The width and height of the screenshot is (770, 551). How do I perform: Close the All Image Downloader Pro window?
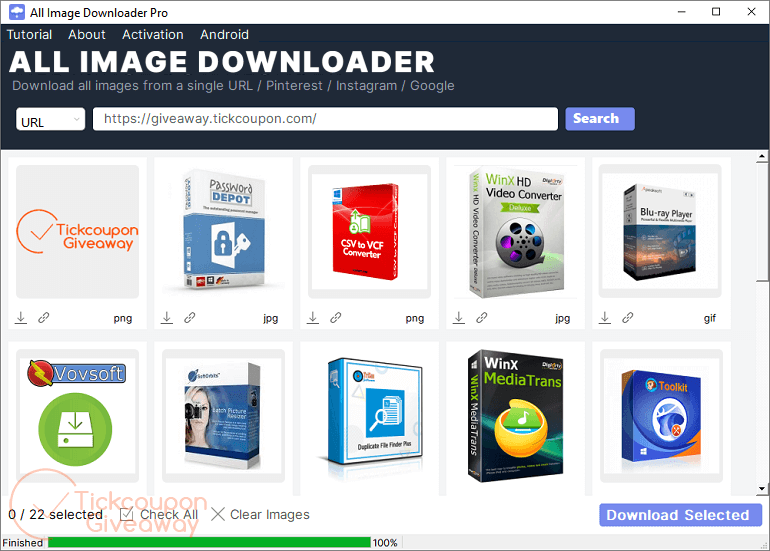click(751, 12)
